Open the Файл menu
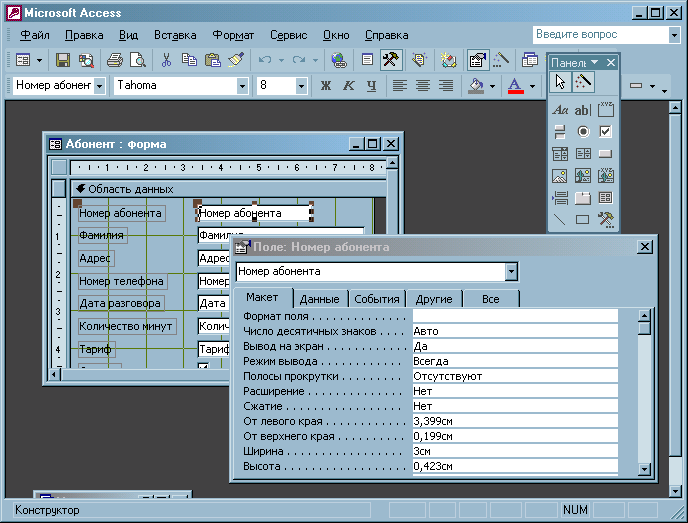Viewport: 688px width, 523px height. click(x=34, y=35)
